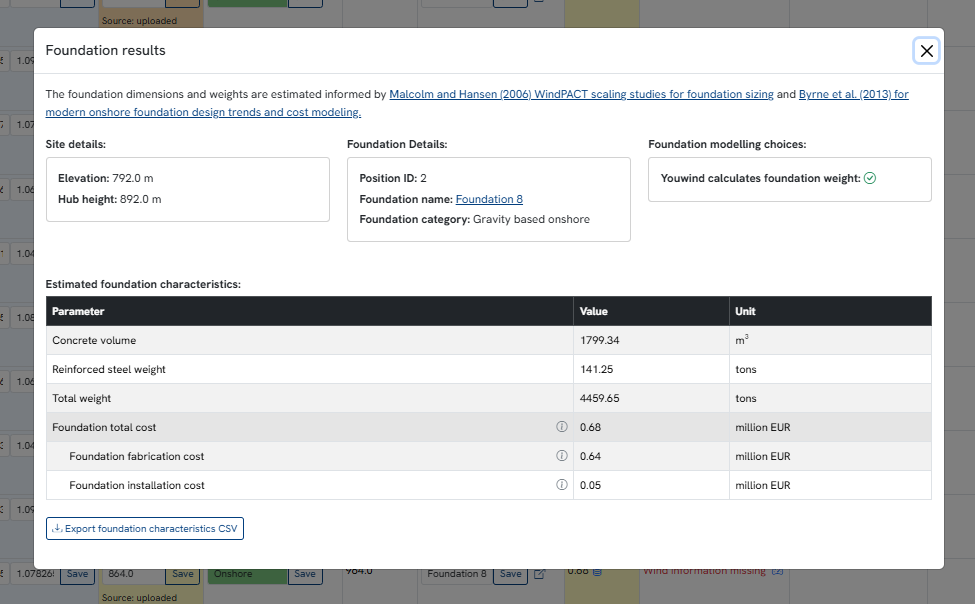The width and height of the screenshot is (975, 604).
Task: Click green checkmark beside Youwind calculates foundation weight
Action: point(870,178)
